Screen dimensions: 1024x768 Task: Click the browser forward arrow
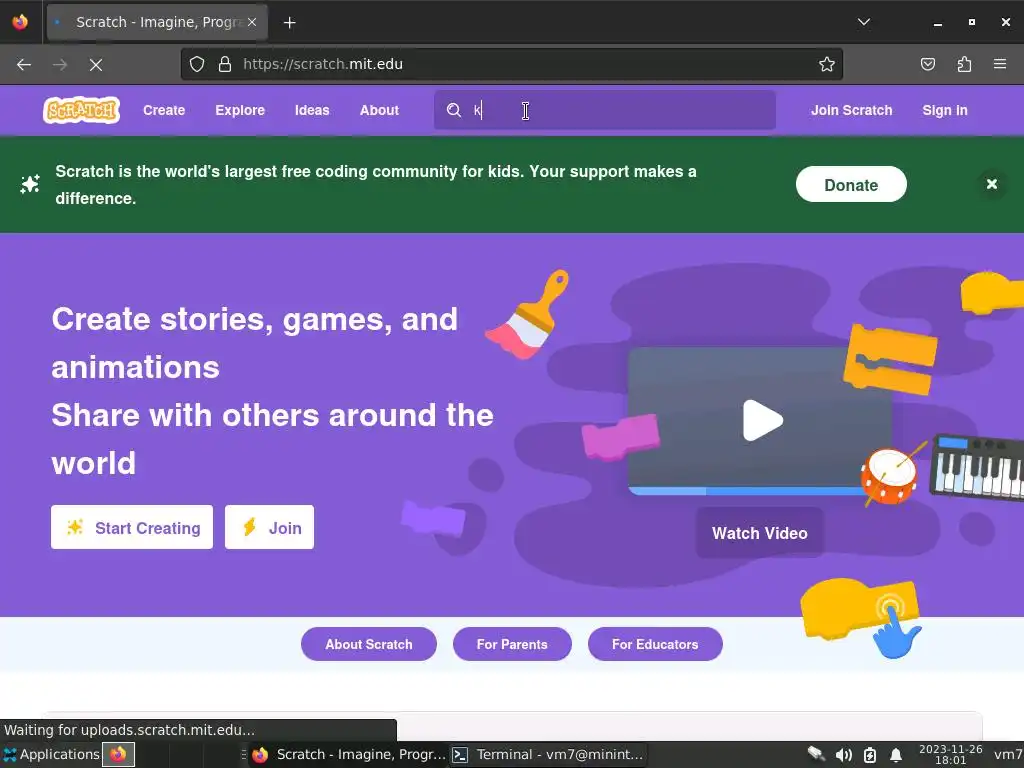60,65
